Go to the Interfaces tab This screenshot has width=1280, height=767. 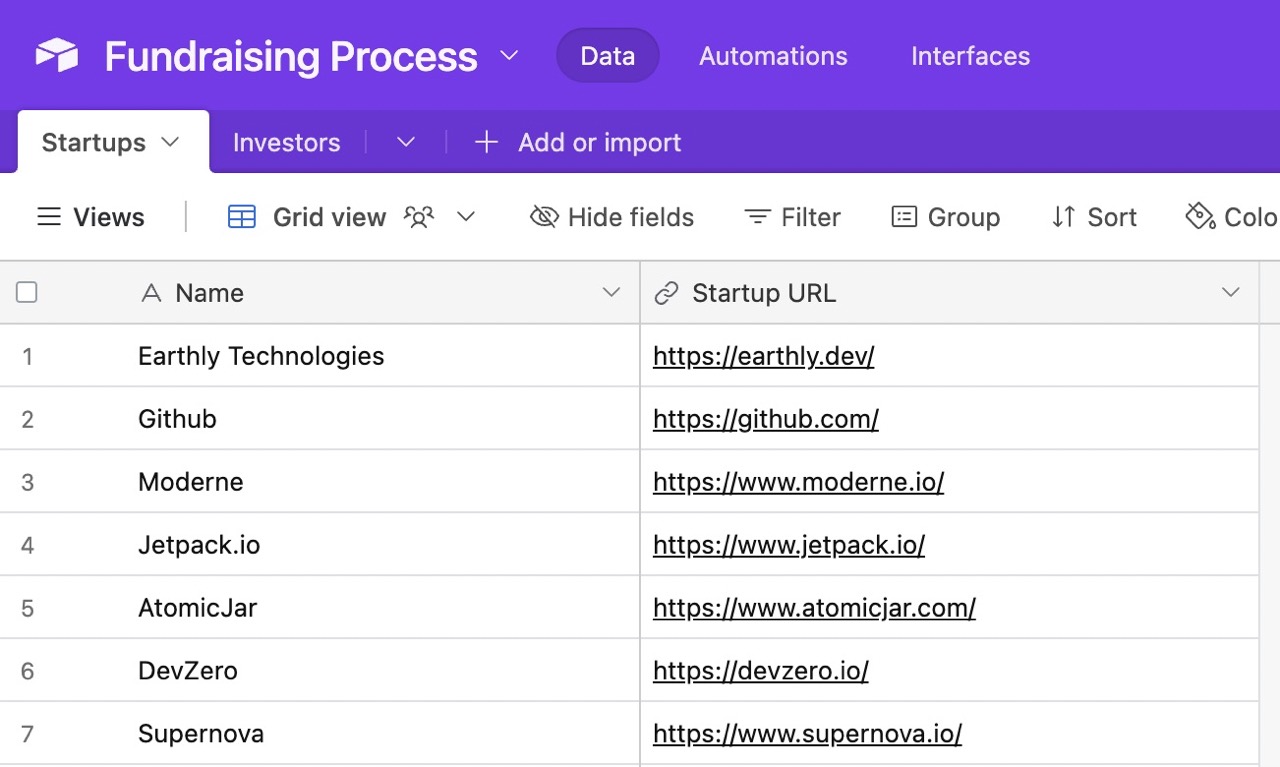[x=970, y=56]
